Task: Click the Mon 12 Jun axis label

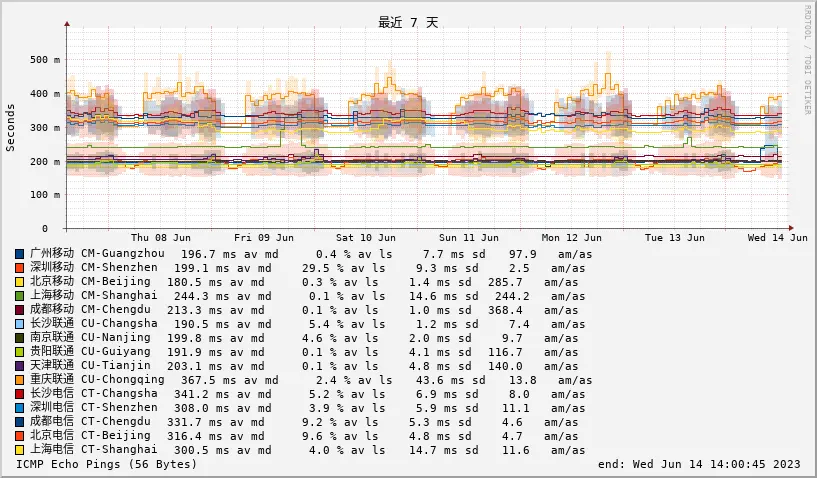Action: 572,238
